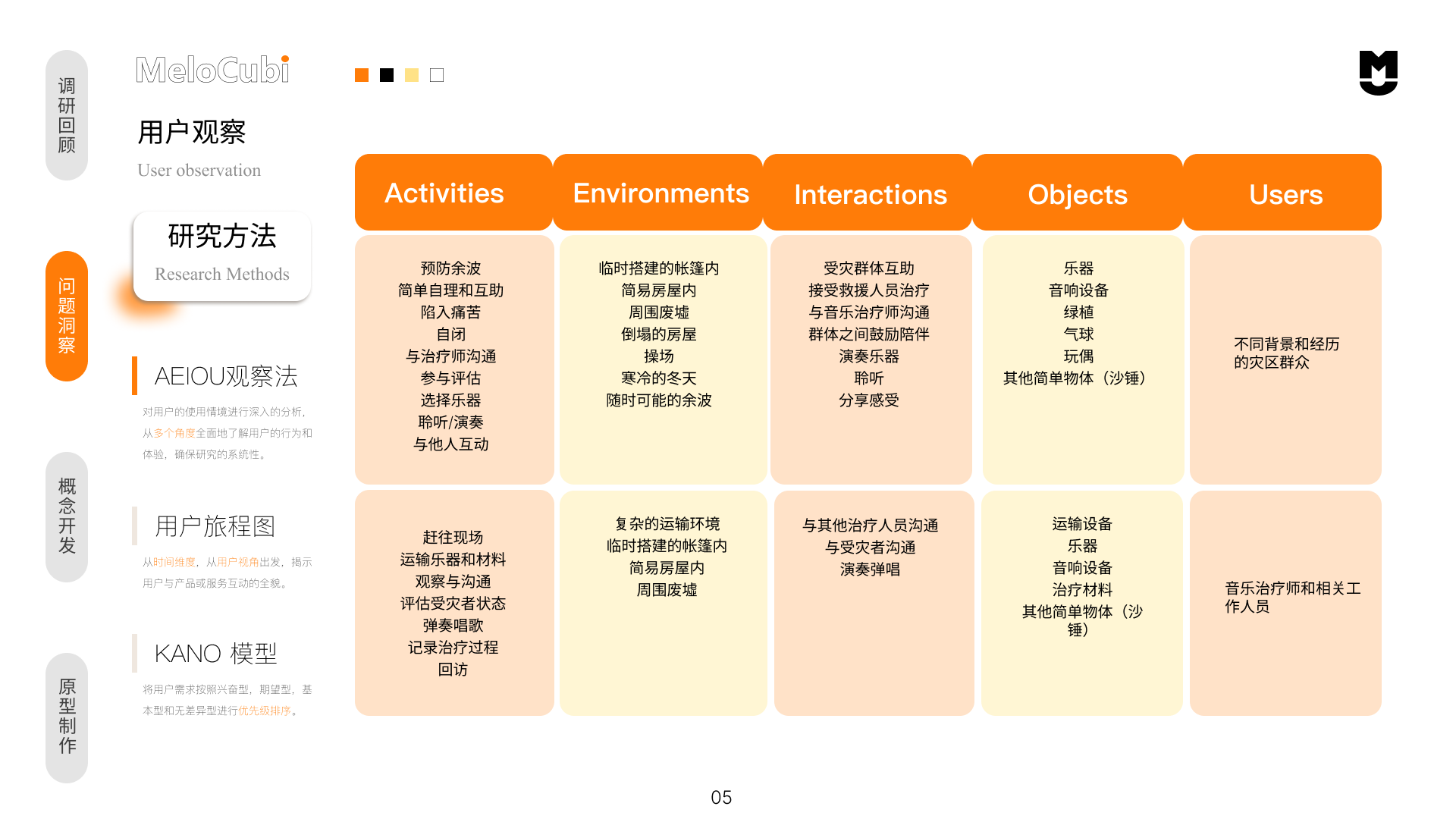Select the white outlined color square
The height and width of the screenshot is (819, 1456).
[x=436, y=74]
